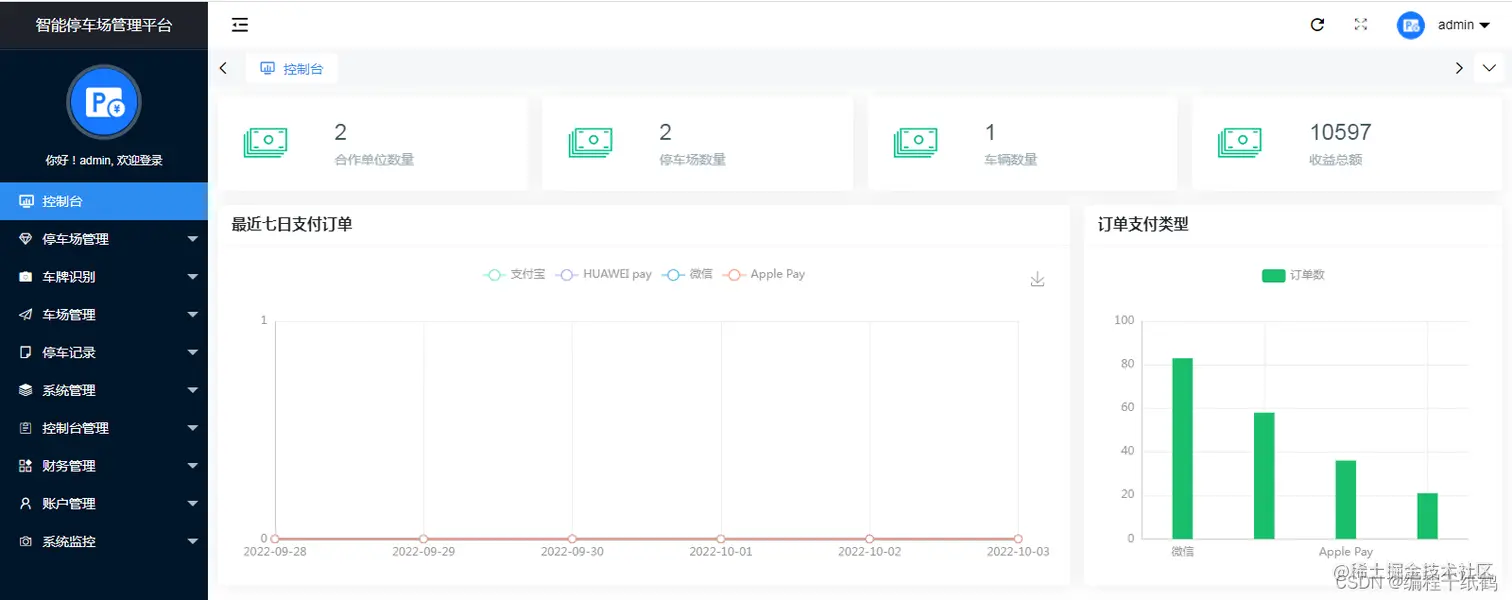Open the 停车记录 menu item
The height and width of the screenshot is (600, 1512).
[104, 353]
